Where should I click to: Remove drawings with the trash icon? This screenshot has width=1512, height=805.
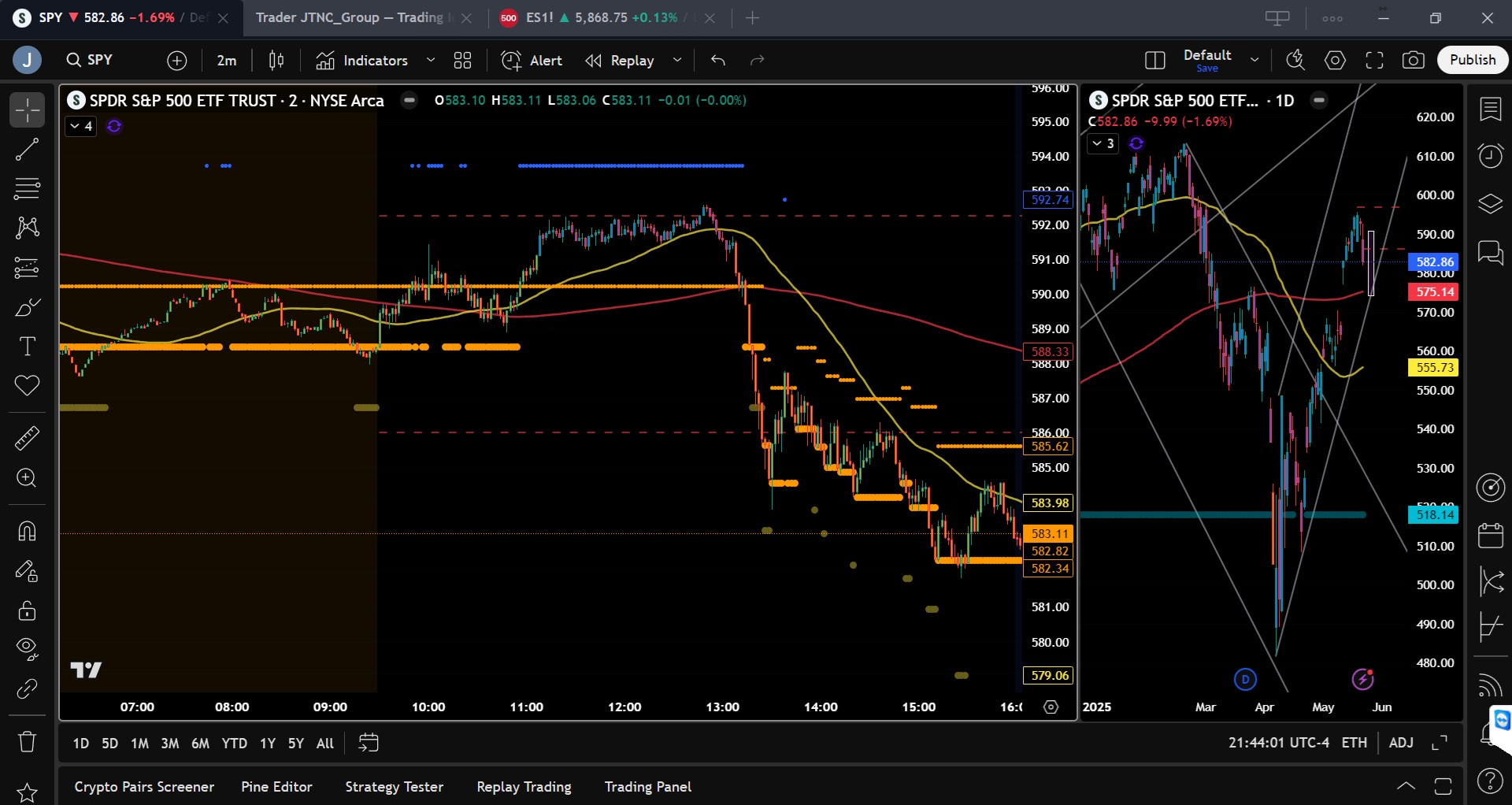tap(27, 742)
